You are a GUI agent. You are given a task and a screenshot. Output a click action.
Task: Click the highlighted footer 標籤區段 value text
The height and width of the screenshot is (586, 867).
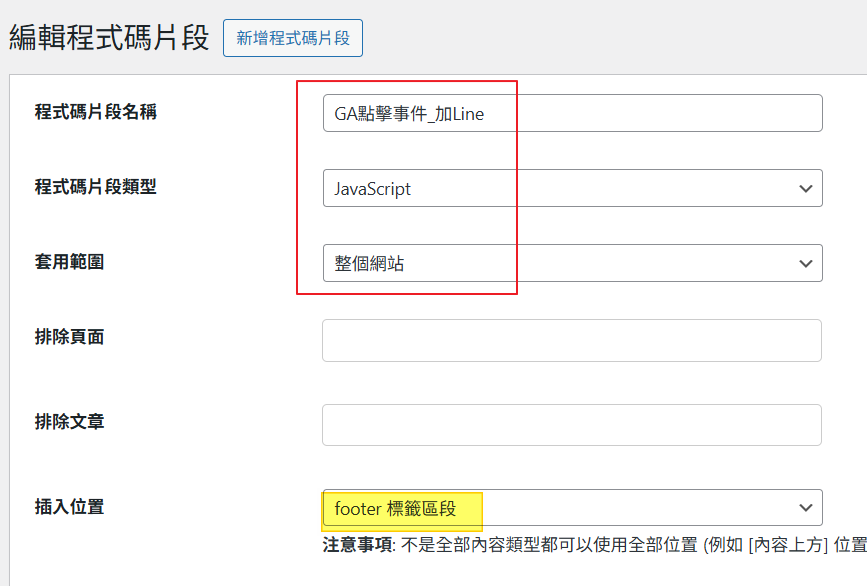pos(395,509)
